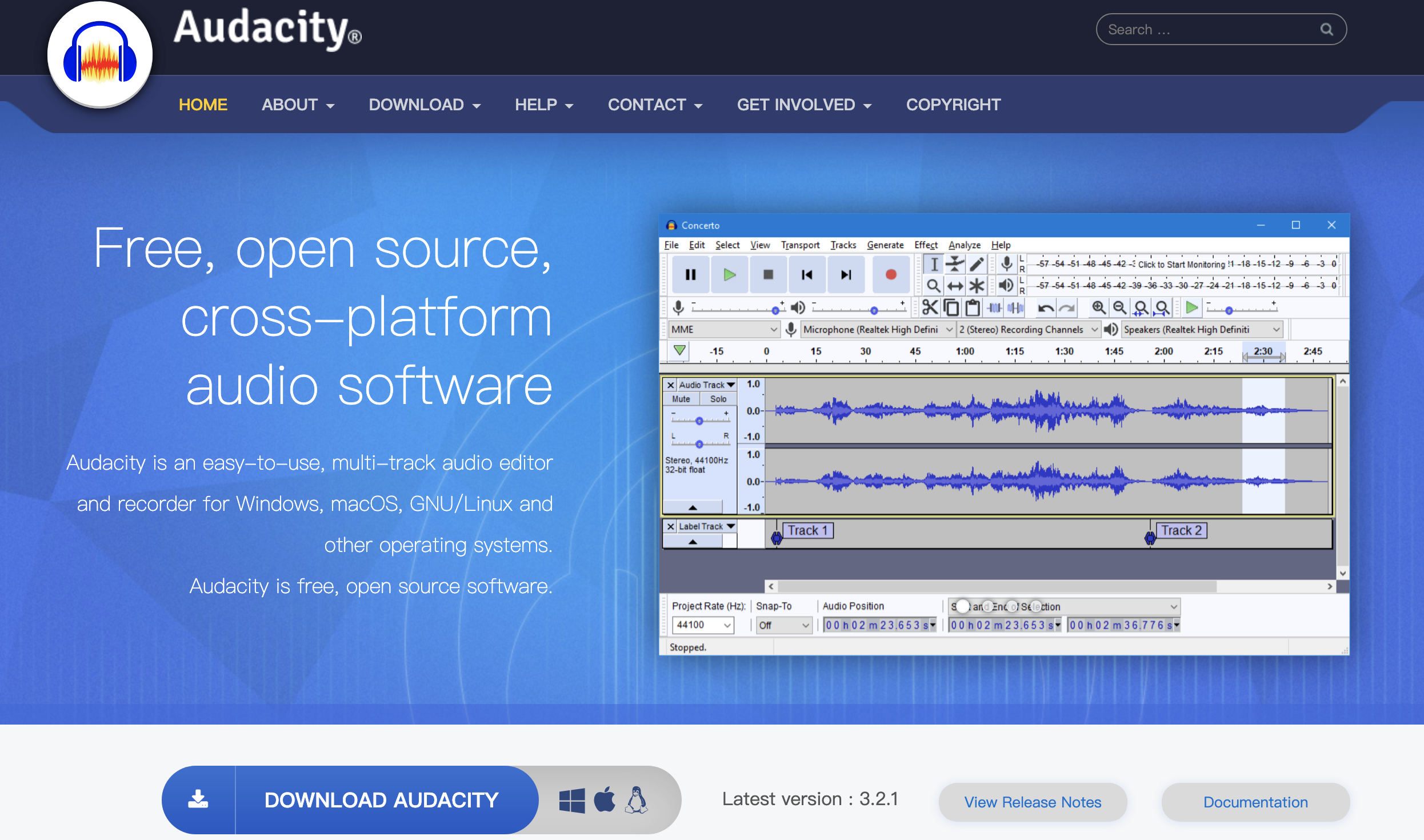Close the Audio Track with X
Image resolution: width=1424 pixels, height=840 pixels.
coord(671,385)
